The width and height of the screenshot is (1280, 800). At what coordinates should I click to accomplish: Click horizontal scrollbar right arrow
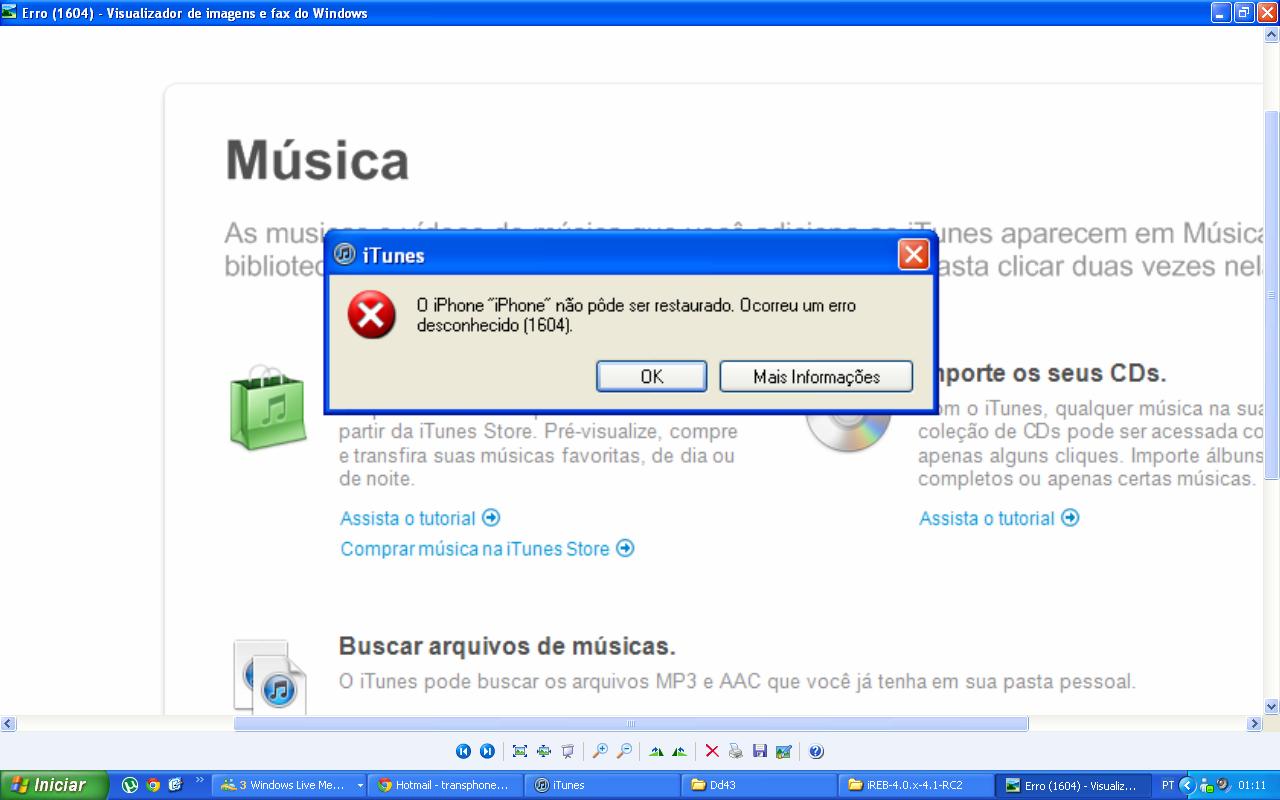1255,723
